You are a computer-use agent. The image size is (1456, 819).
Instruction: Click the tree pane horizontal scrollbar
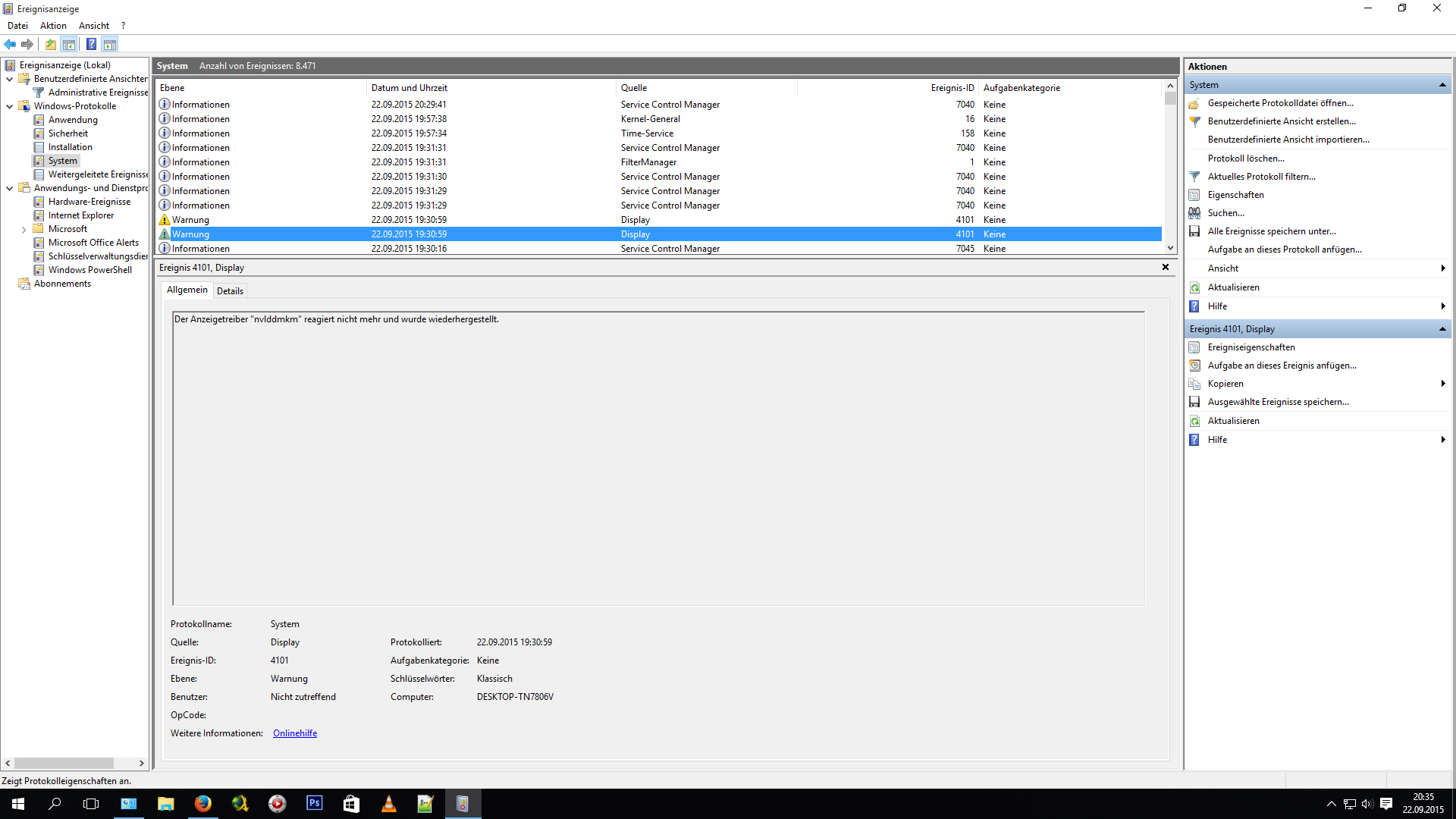click(64, 763)
